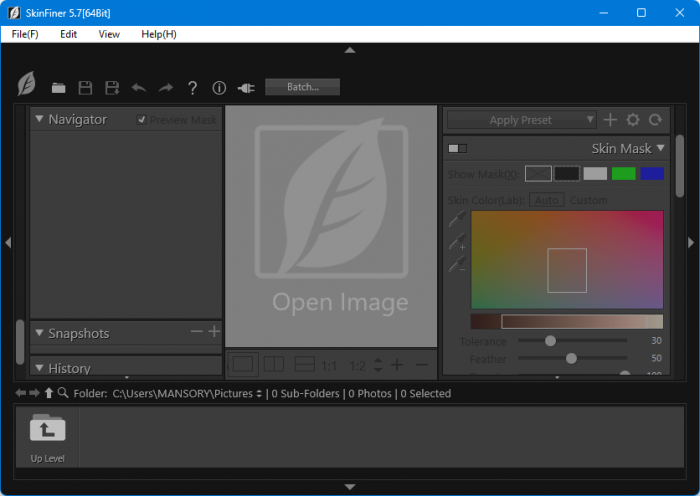The width and height of the screenshot is (700, 496).
Task: Click the preset settings gear icon
Action: (x=633, y=120)
